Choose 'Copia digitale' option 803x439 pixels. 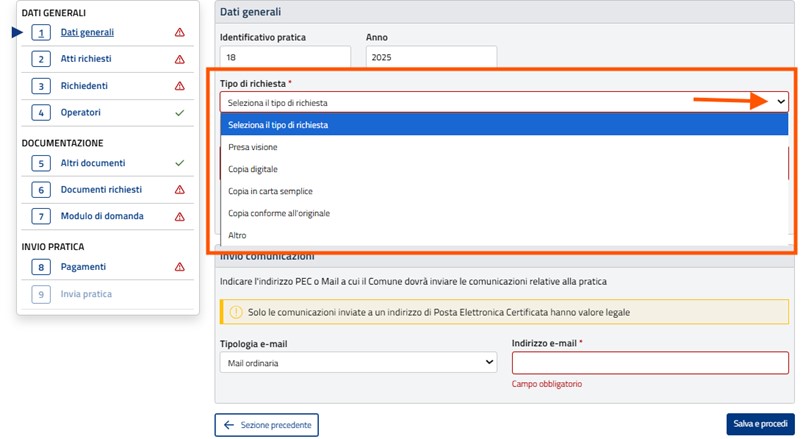pyautogui.click(x=253, y=169)
